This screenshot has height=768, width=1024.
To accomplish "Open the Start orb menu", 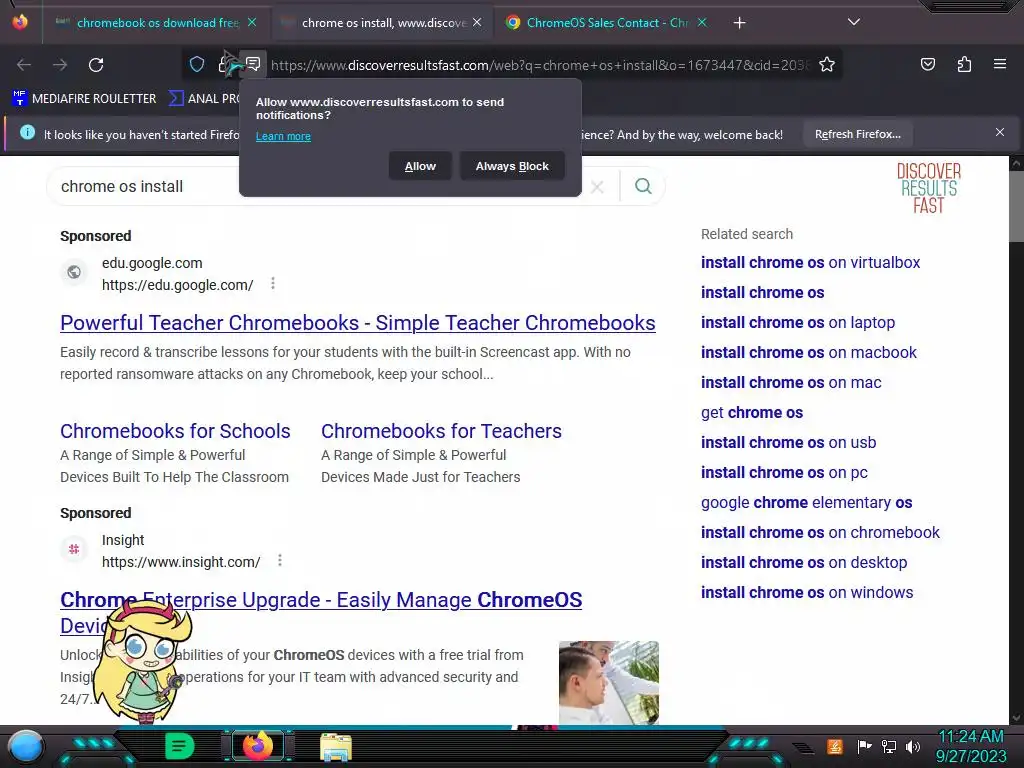I will coord(26,746).
